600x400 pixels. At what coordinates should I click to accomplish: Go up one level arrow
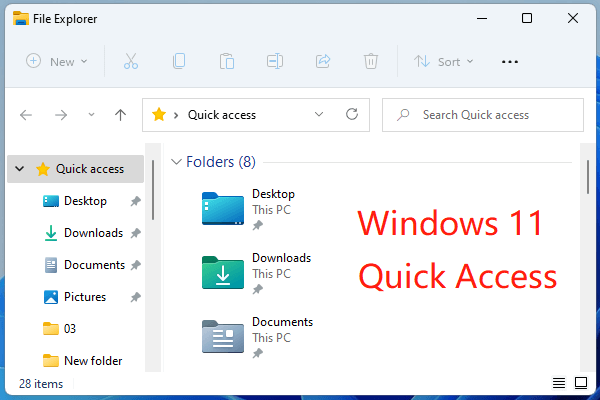120,115
